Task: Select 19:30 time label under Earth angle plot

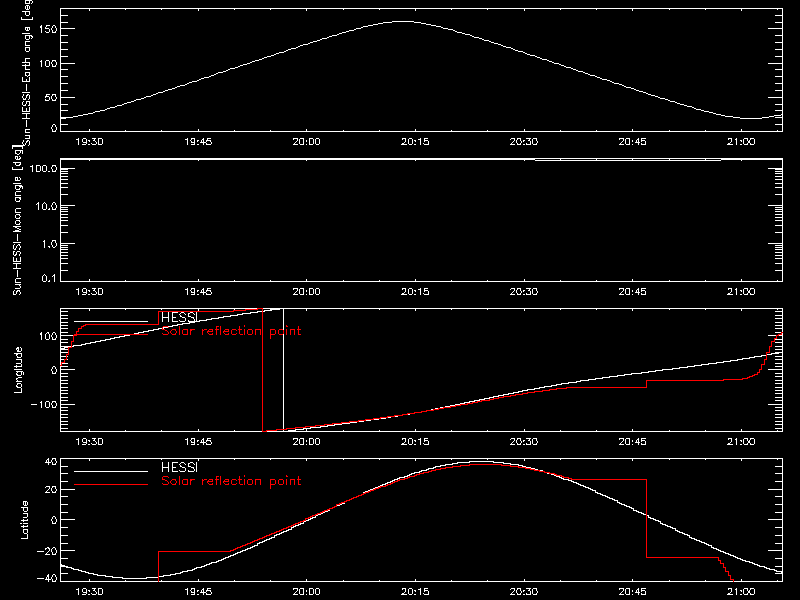Action: coord(89,141)
